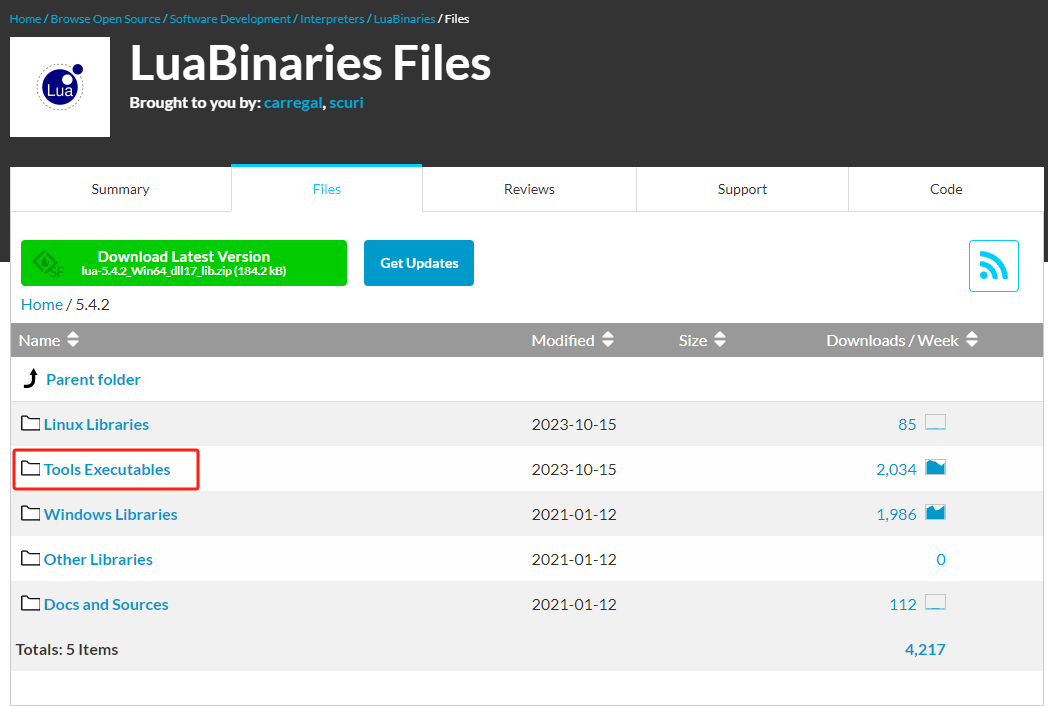Sort file list by Name
1048x706 pixels.
(48, 340)
